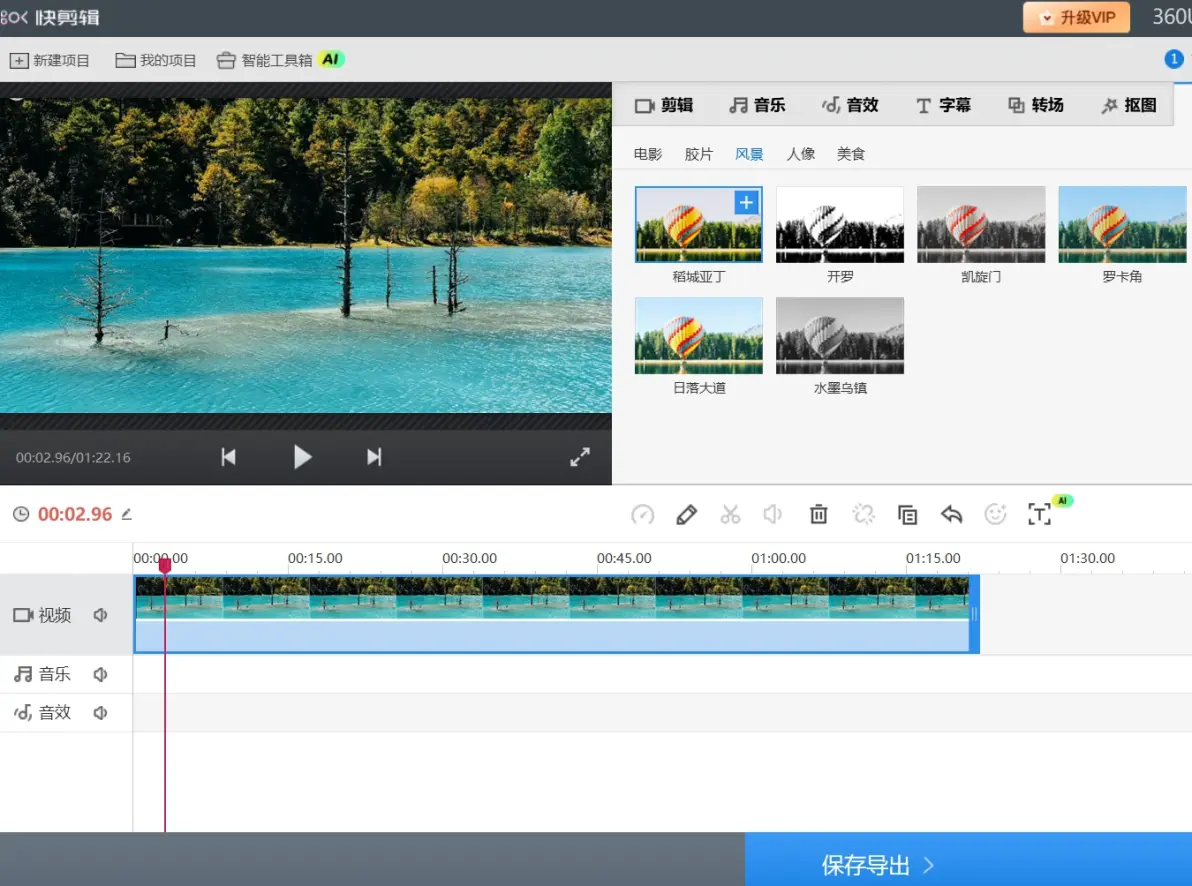Open the 智能工具箱 toolbox menu
Screen dimensions: 1192x886
pos(278,60)
